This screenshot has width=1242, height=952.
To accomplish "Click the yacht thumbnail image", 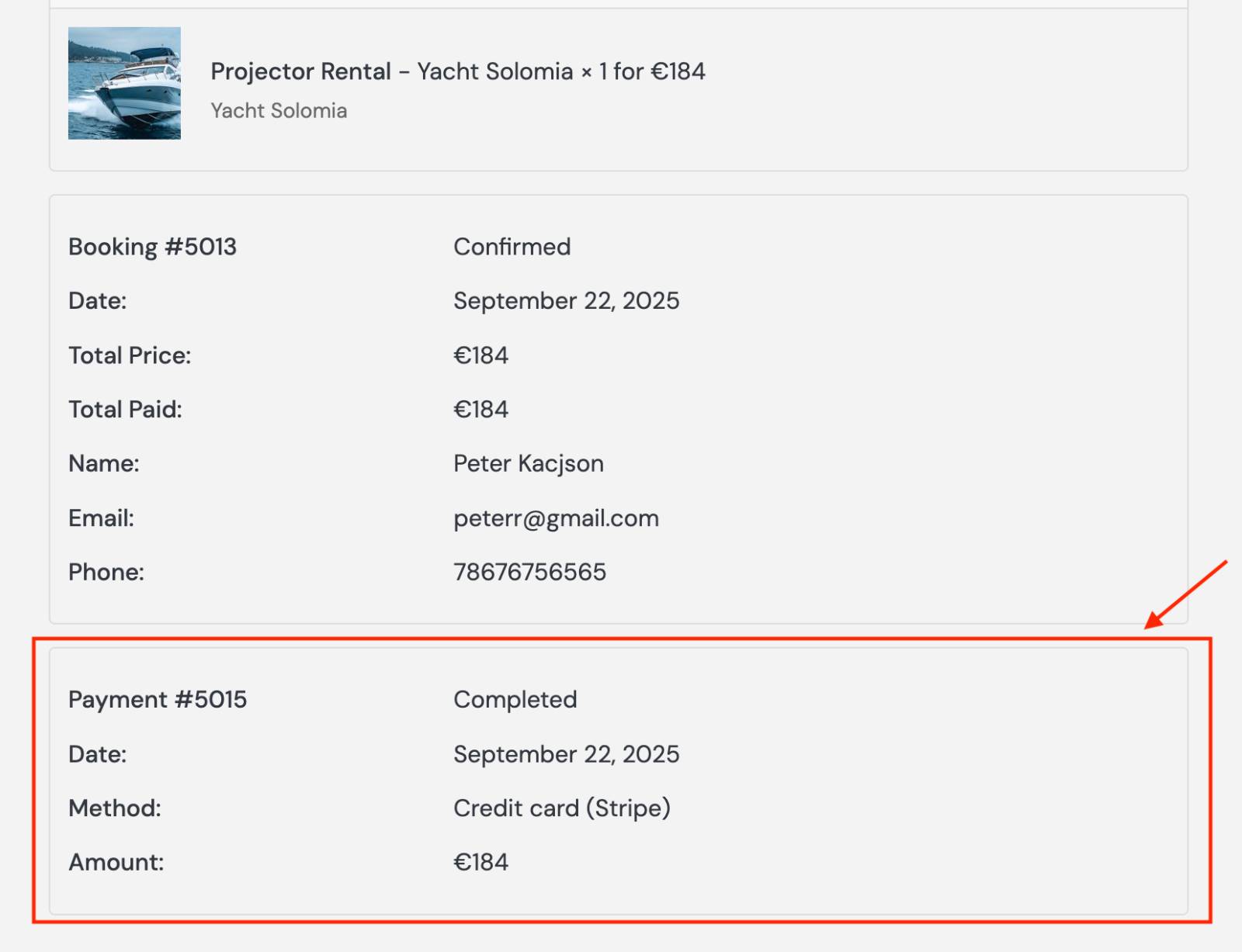I will (x=124, y=83).
